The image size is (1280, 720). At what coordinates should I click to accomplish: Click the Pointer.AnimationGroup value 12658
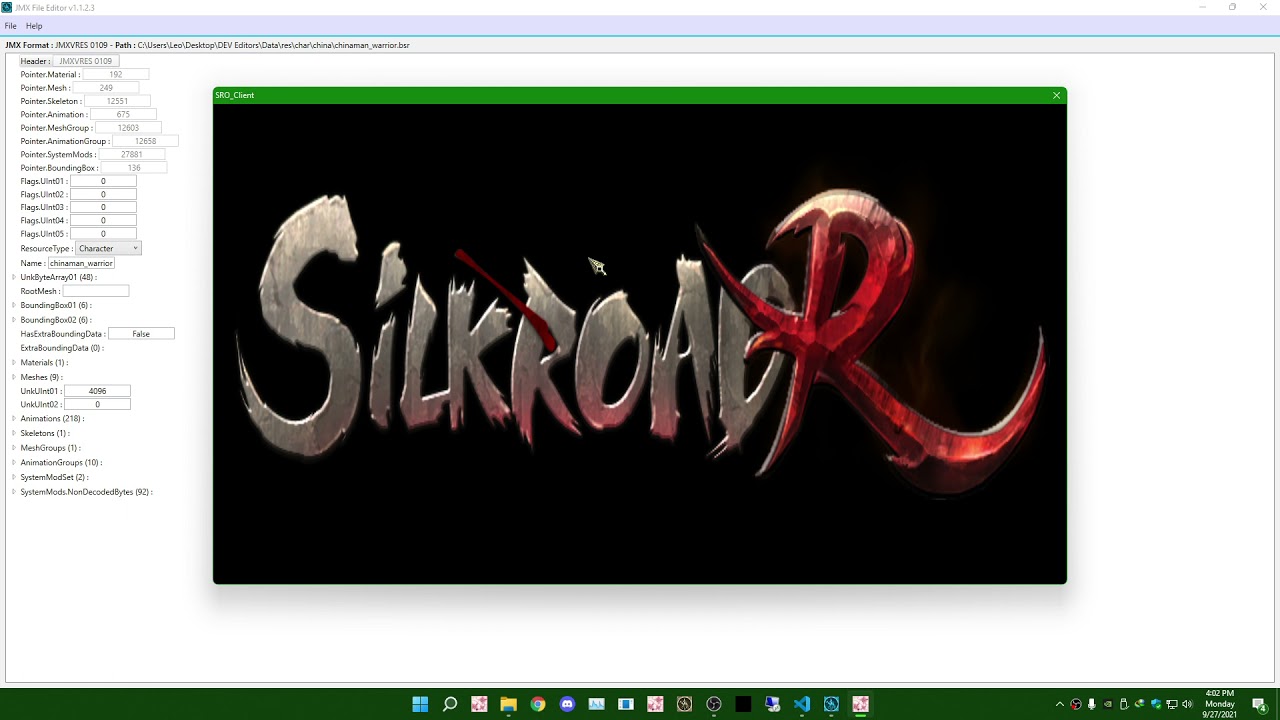[x=145, y=141]
